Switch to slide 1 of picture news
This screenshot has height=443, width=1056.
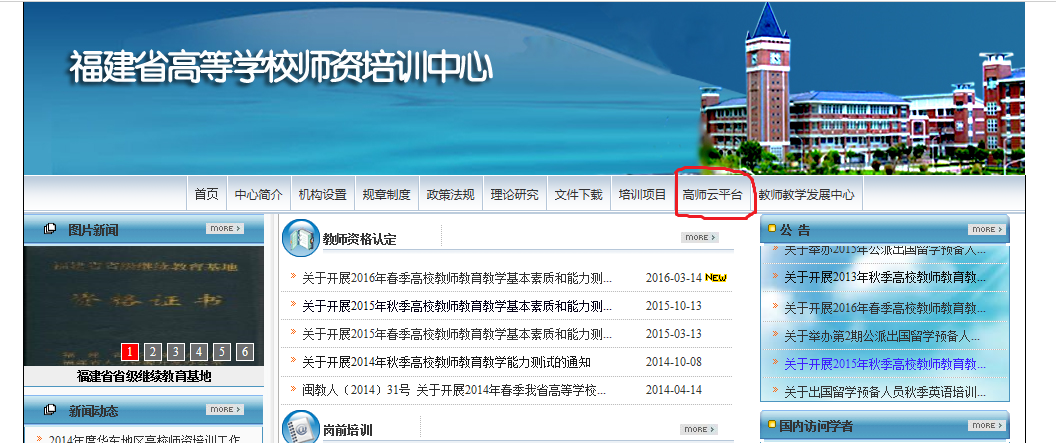coord(130,351)
